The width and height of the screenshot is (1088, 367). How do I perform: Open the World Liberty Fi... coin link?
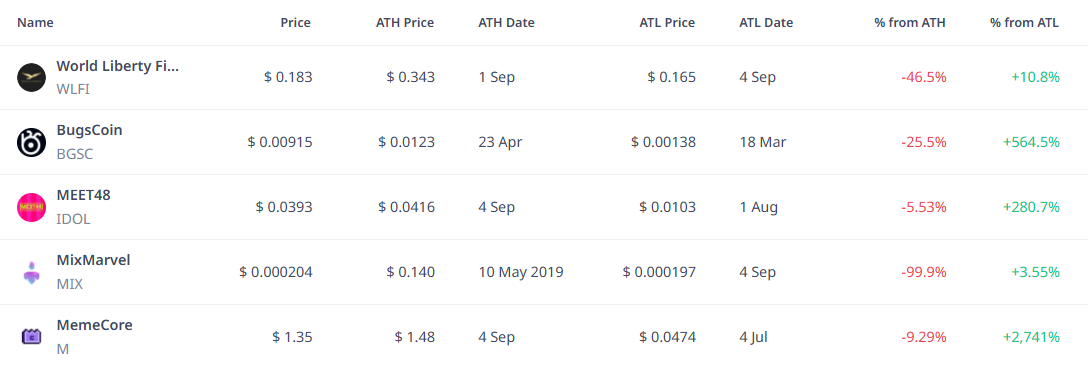click(117, 67)
